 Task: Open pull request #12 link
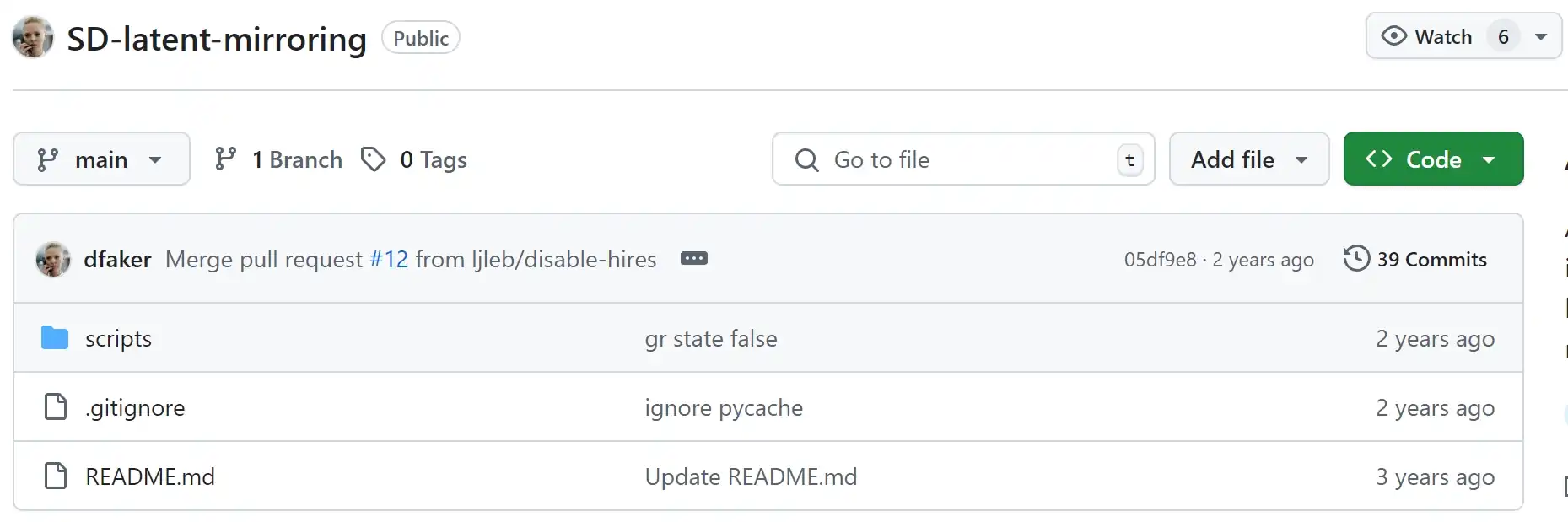[389, 259]
